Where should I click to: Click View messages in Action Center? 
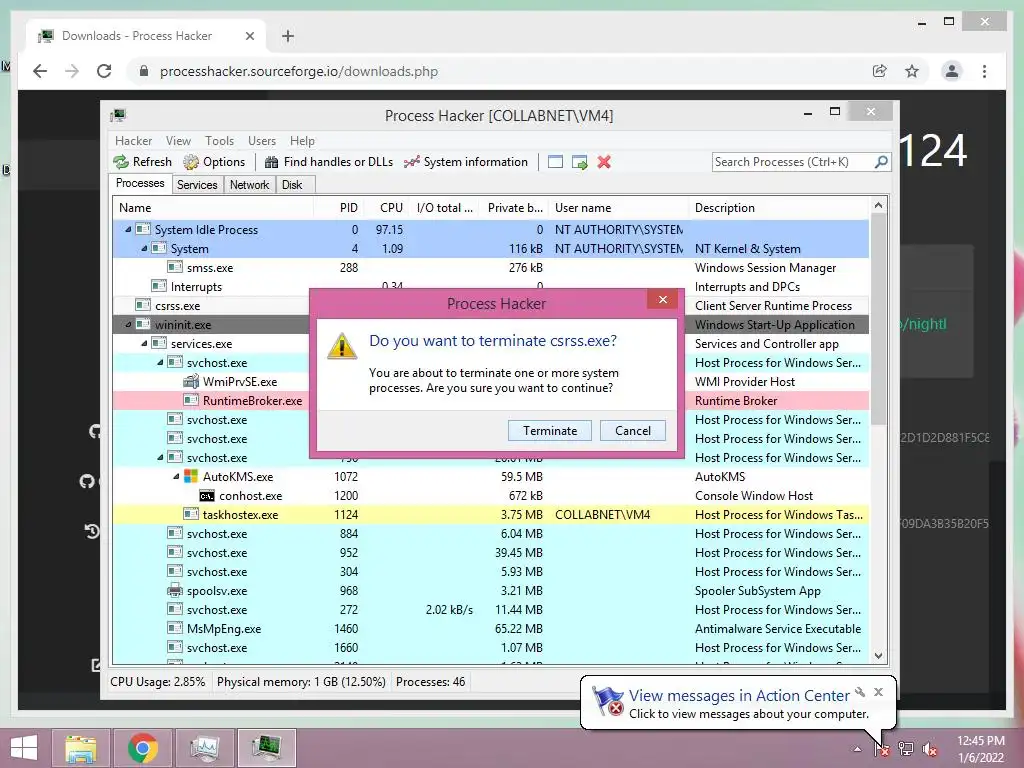(739, 696)
